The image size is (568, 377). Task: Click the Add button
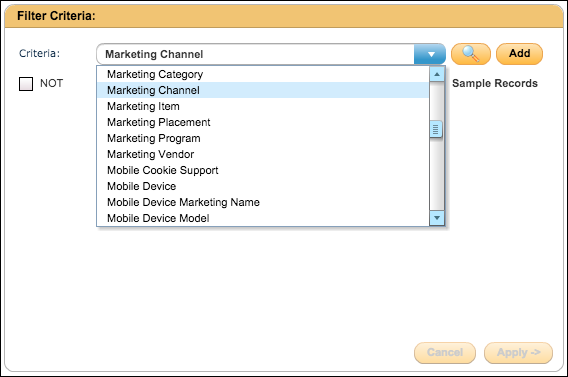click(519, 54)
